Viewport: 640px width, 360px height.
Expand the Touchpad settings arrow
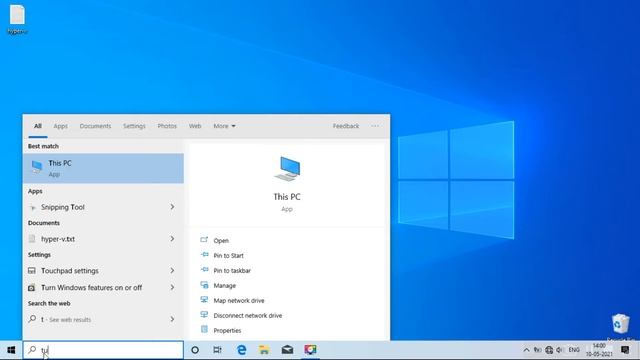point(172,271)
